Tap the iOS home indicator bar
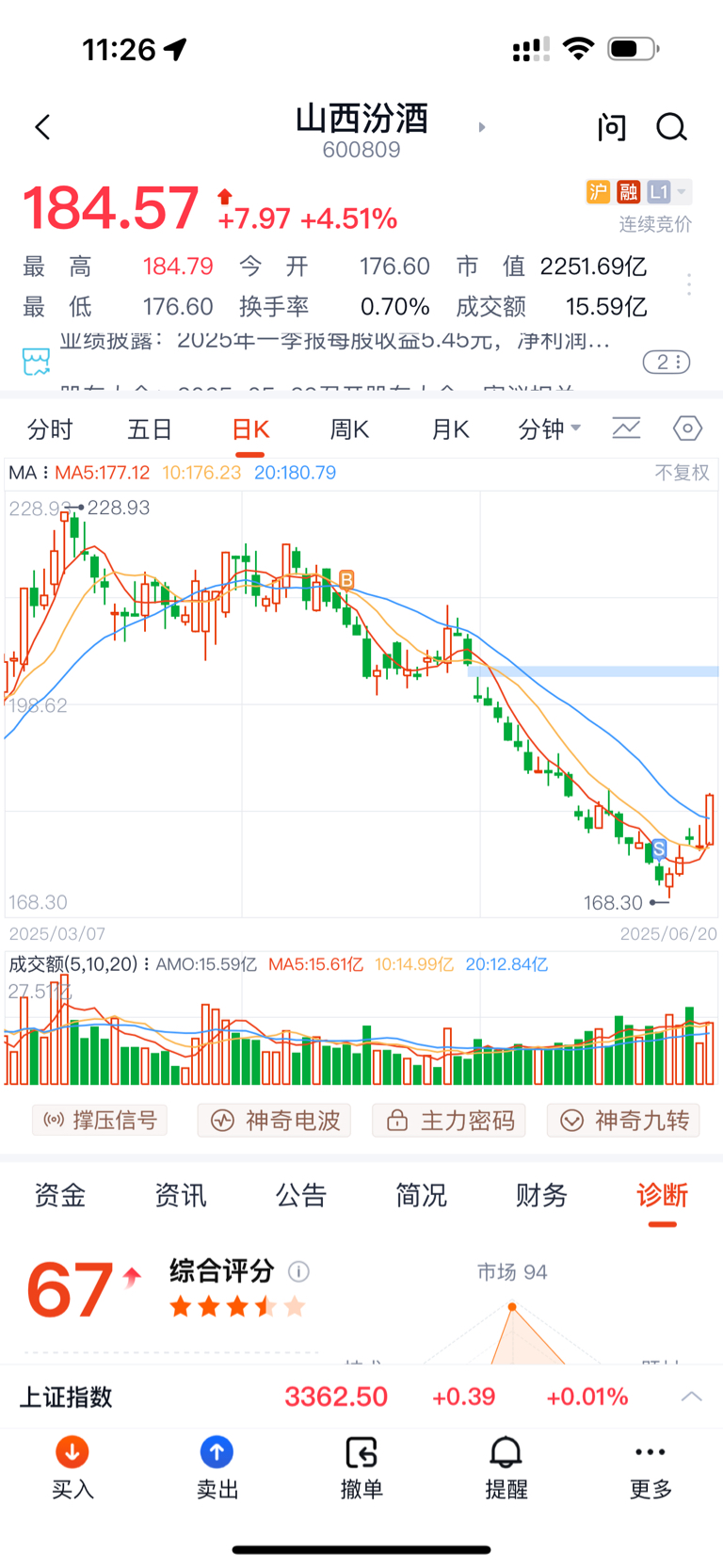 [361, 1549]
